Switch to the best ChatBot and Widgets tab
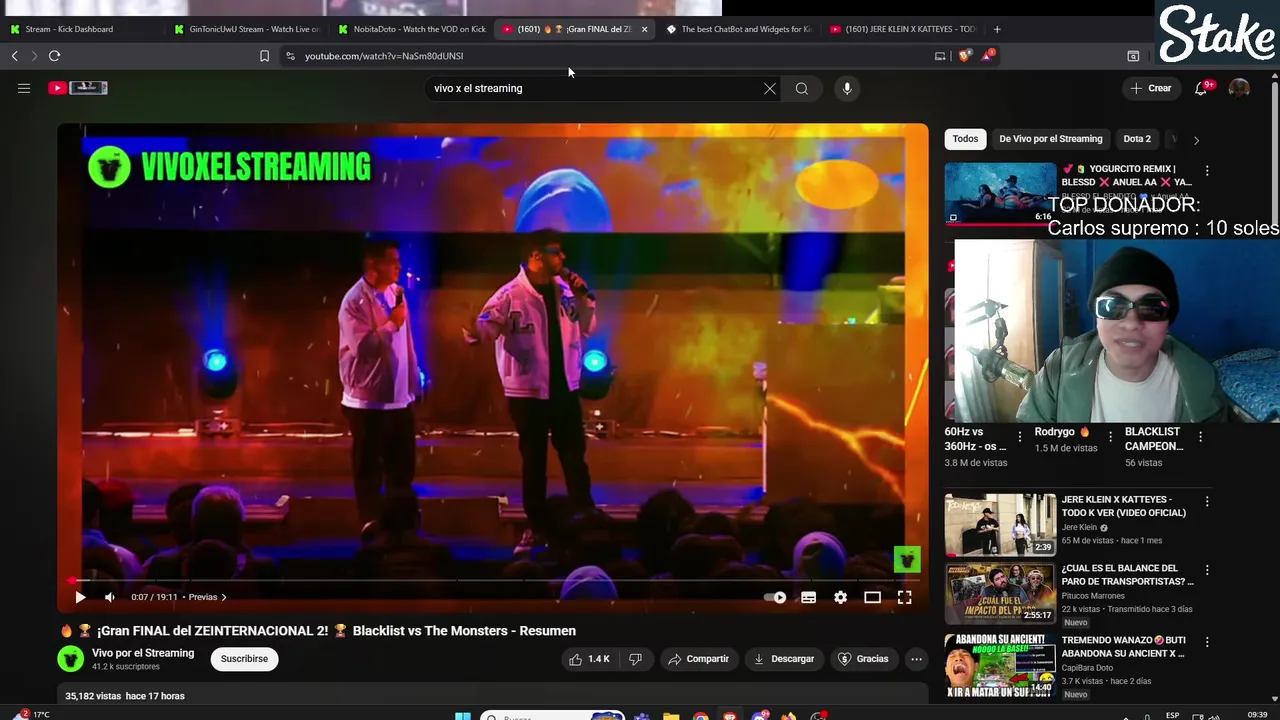 [x=738, y=29]
